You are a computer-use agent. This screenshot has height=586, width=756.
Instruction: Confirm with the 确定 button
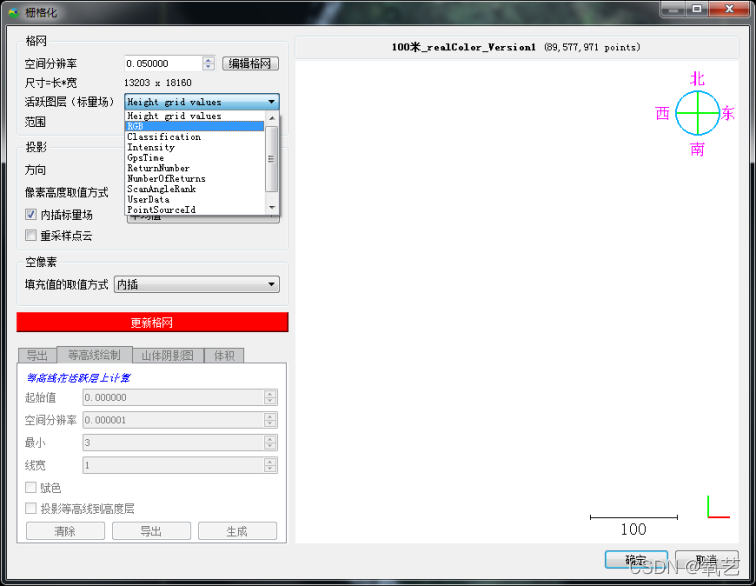[x=636, y=560]
